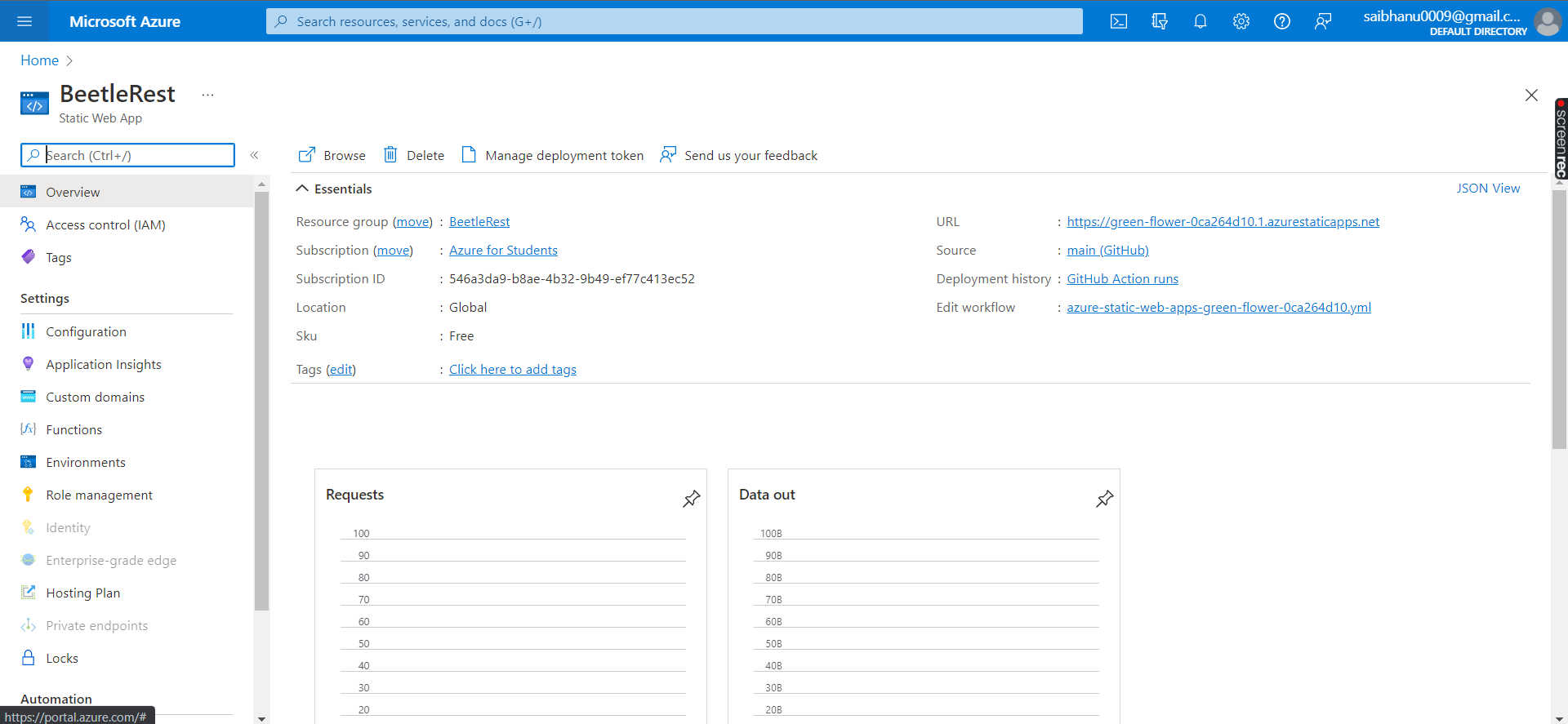Open the Help question mark icon

coord(1282,21)
